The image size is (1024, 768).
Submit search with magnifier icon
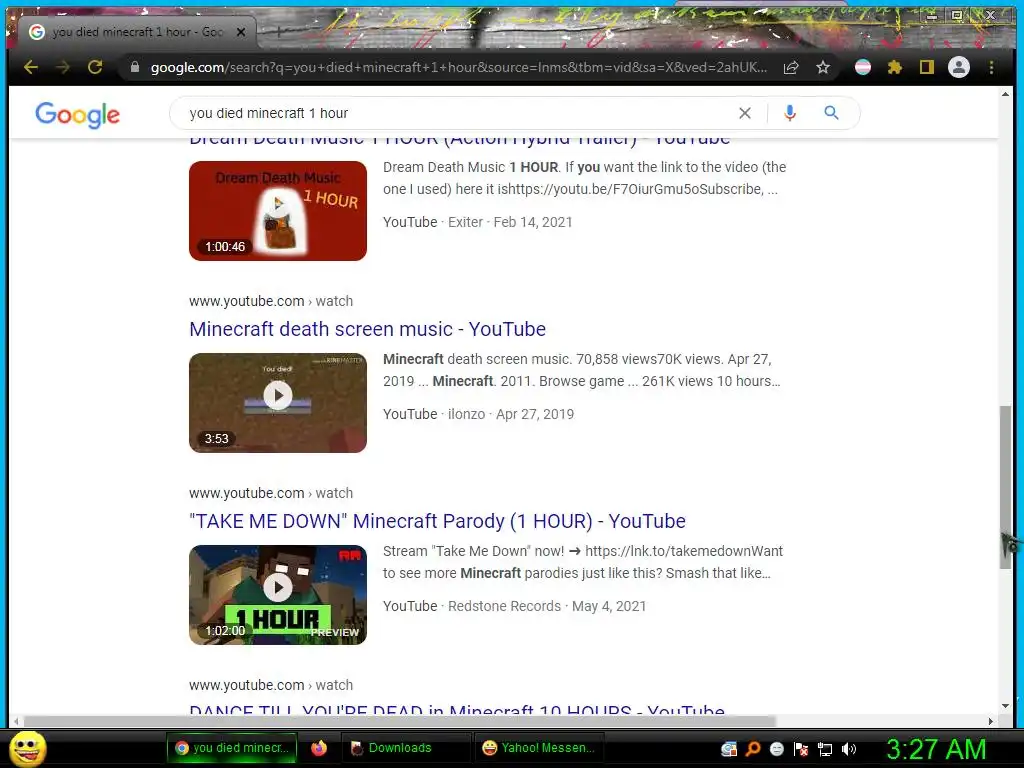[x=831, y=113]
